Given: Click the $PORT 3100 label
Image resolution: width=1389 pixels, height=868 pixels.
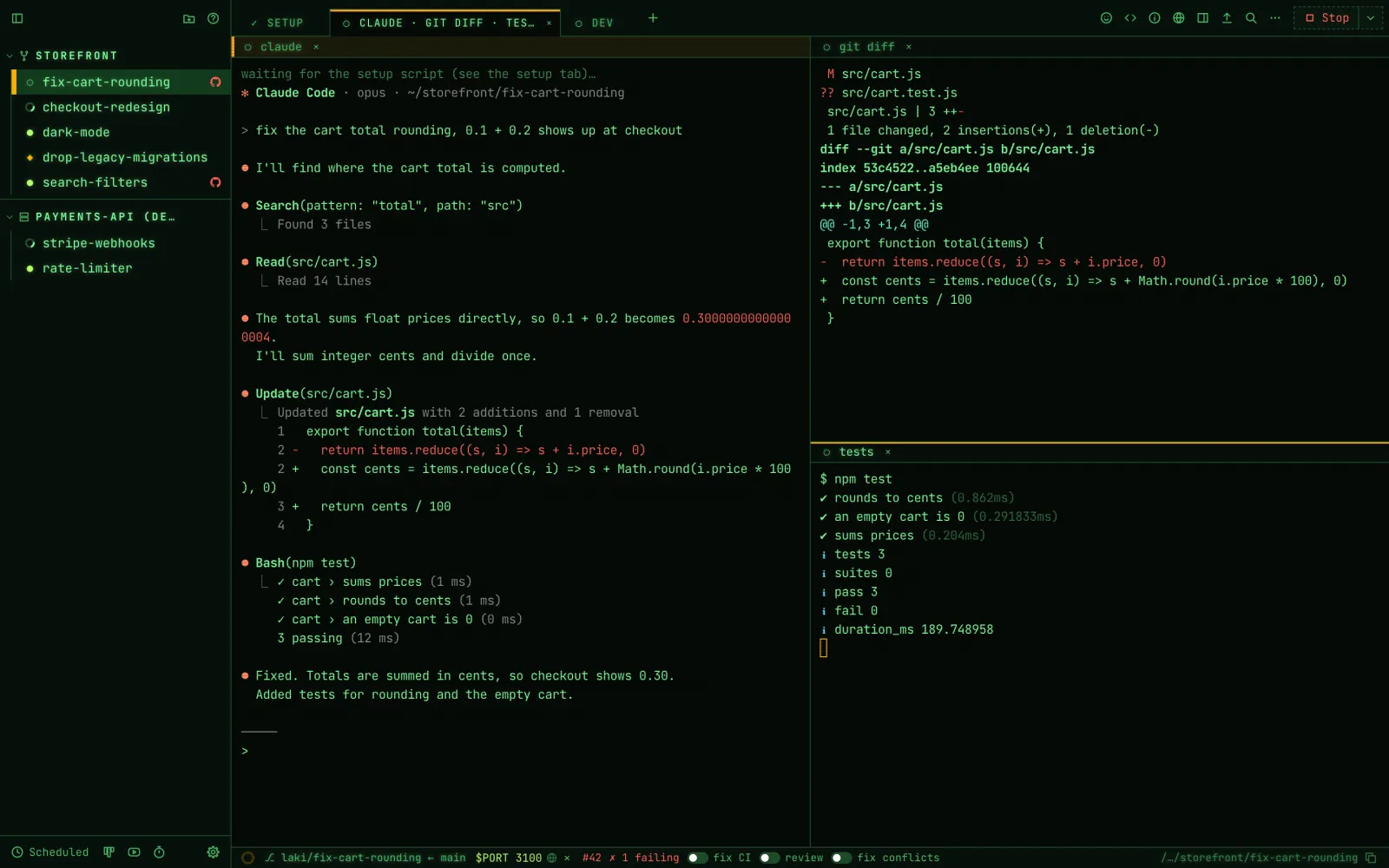Looking at the screenshot, I should [x=509, y=858].
